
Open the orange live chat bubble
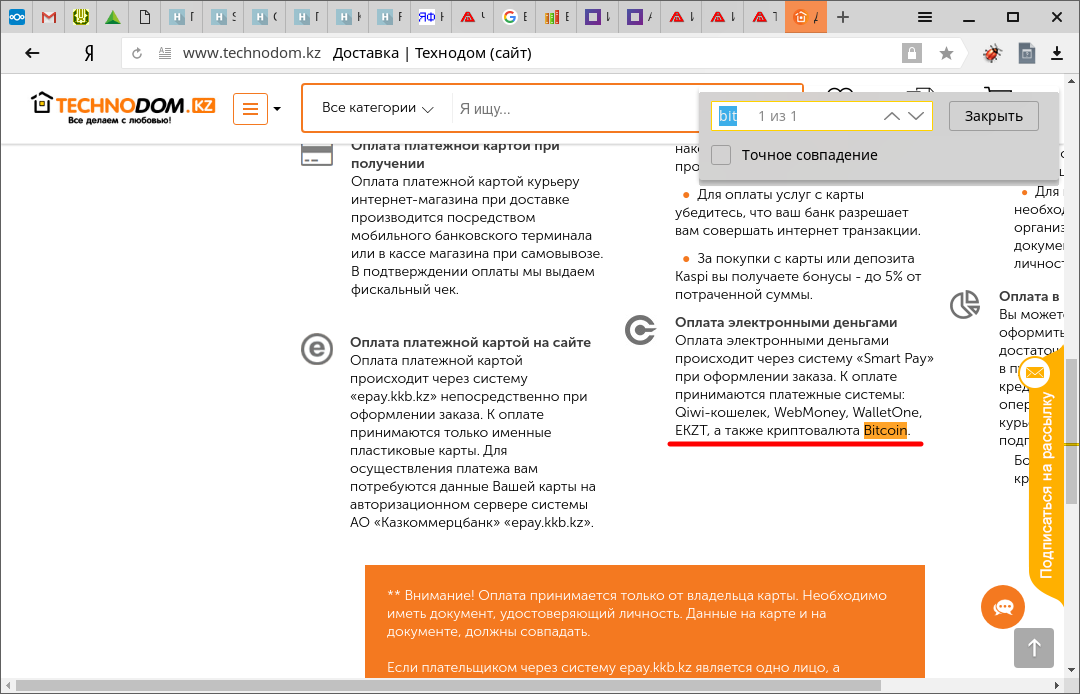click(x=1003, y=607)
